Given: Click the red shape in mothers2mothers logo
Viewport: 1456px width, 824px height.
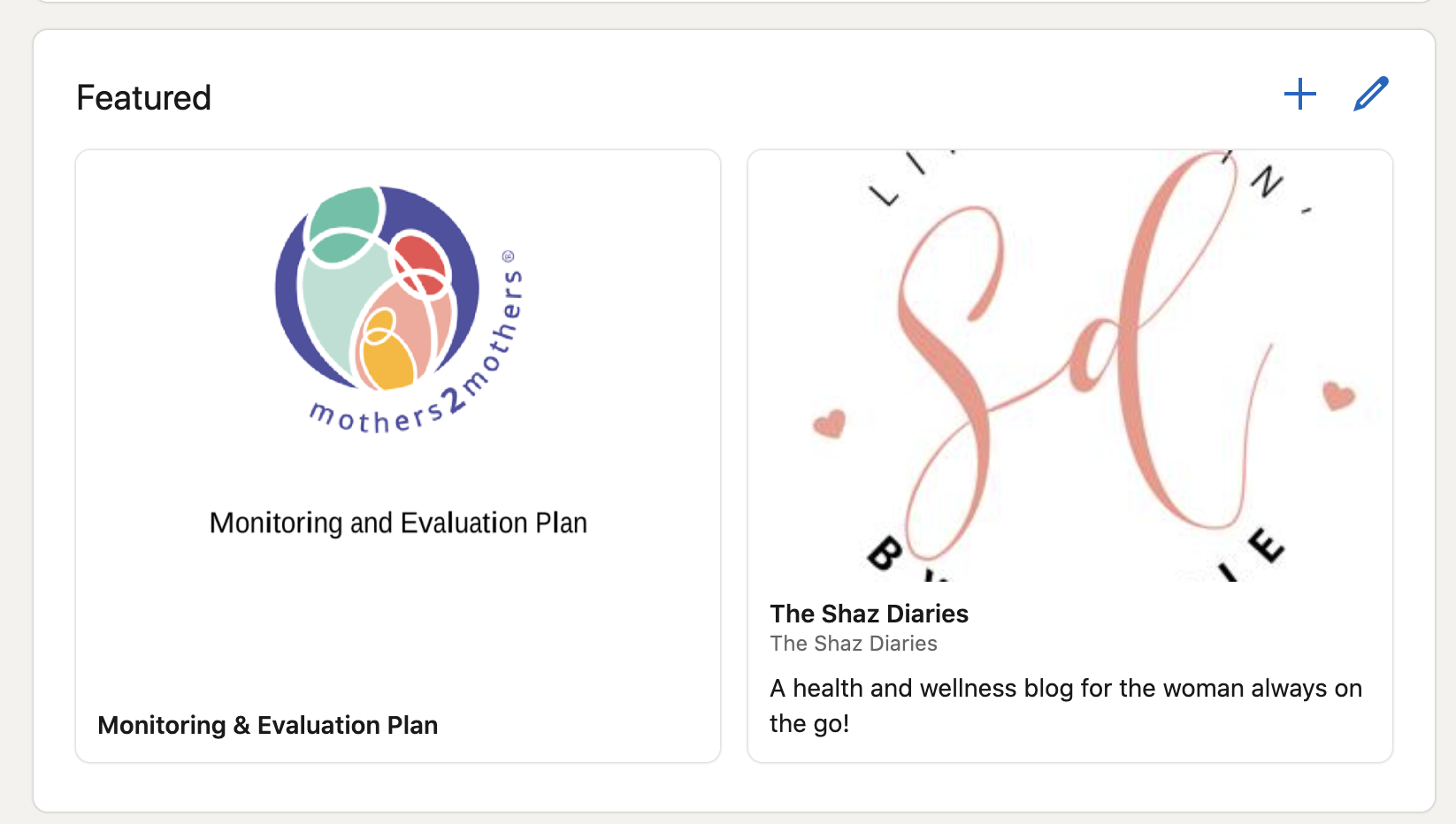Looking at the screenshot, I should pyautogui.click(x=420, y=263).
